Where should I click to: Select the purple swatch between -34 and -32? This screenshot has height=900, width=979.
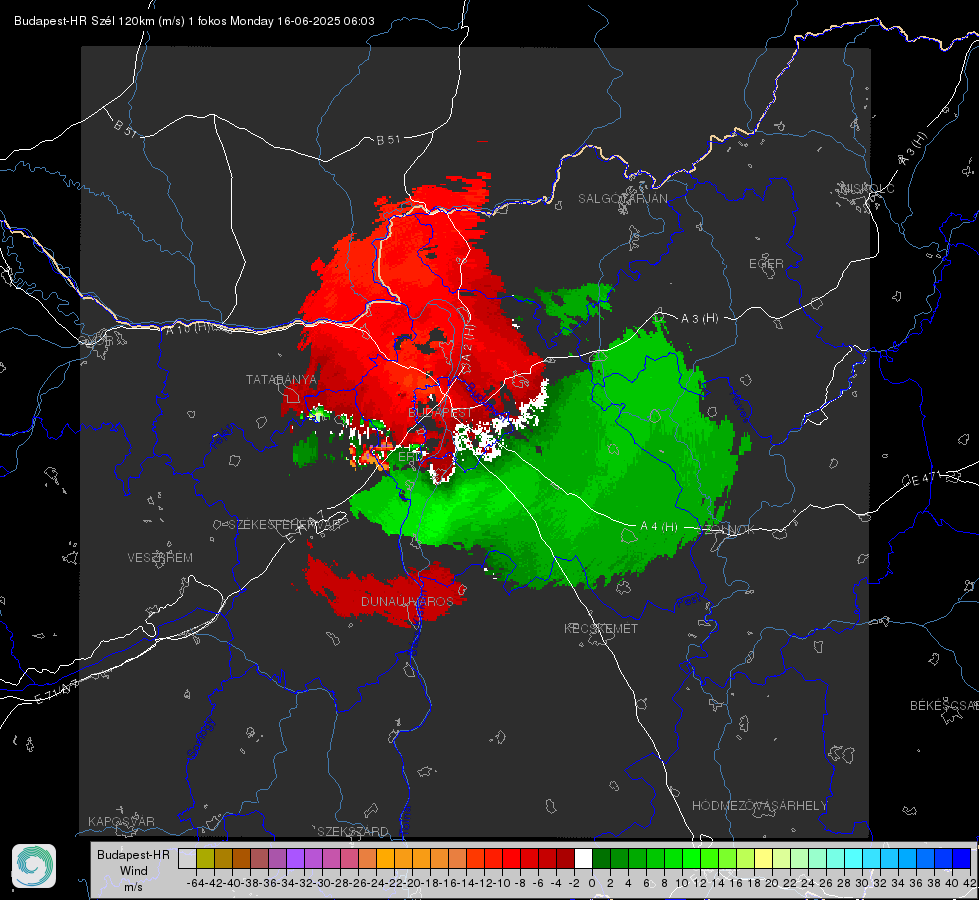pyautogui.click(x=295, y=858)
